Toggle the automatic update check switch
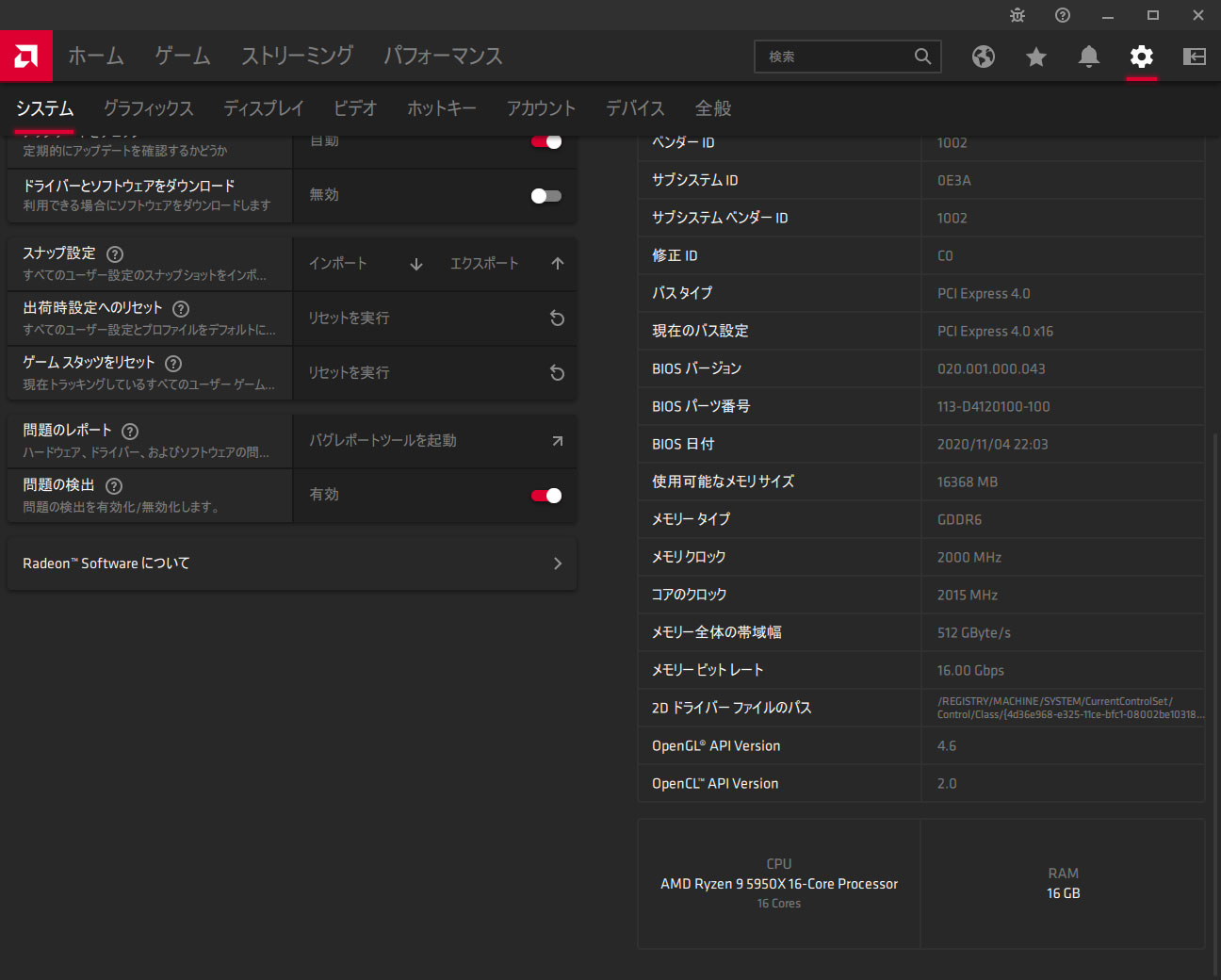Viewport: 1221px width, 980px height. coord(545,142)
